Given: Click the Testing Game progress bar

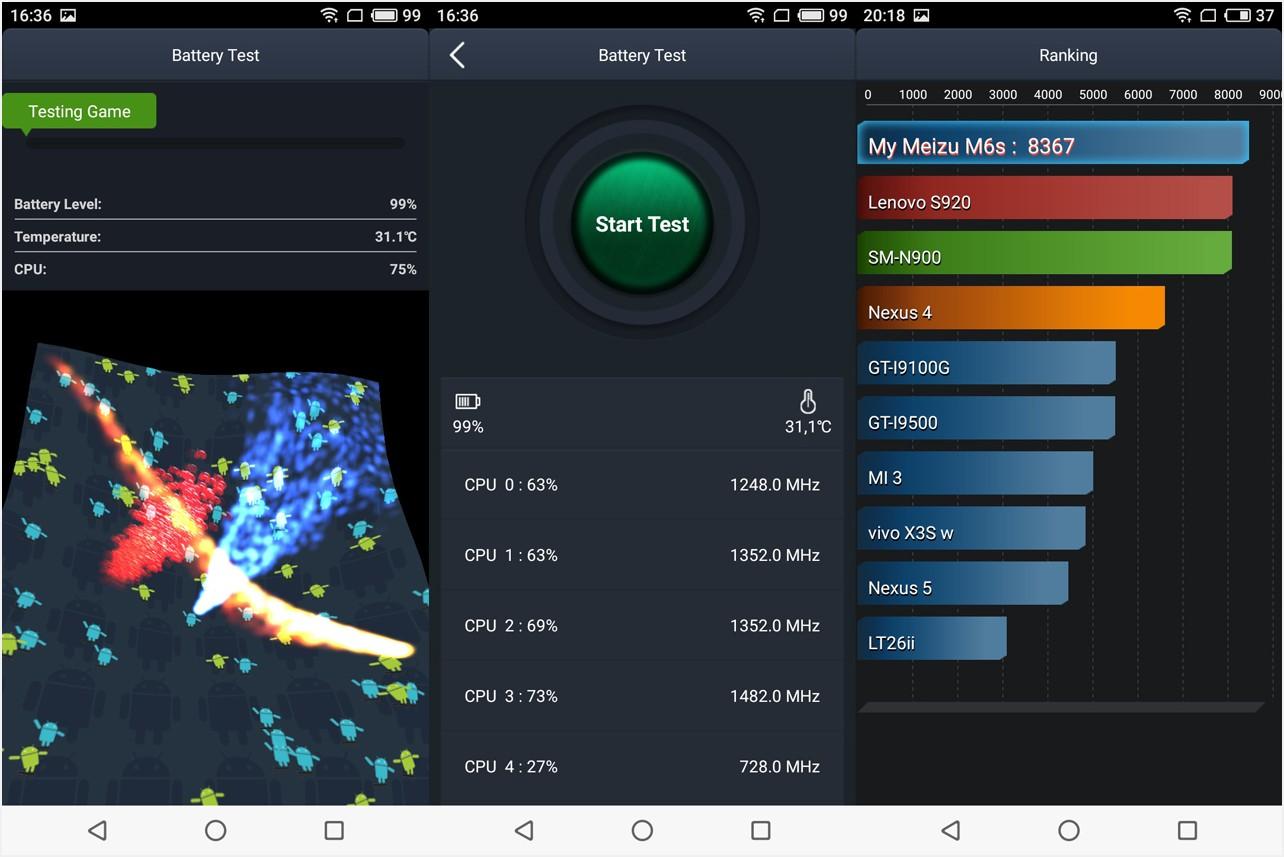Looking at the screenshot, I should click(x=215, y=143).
